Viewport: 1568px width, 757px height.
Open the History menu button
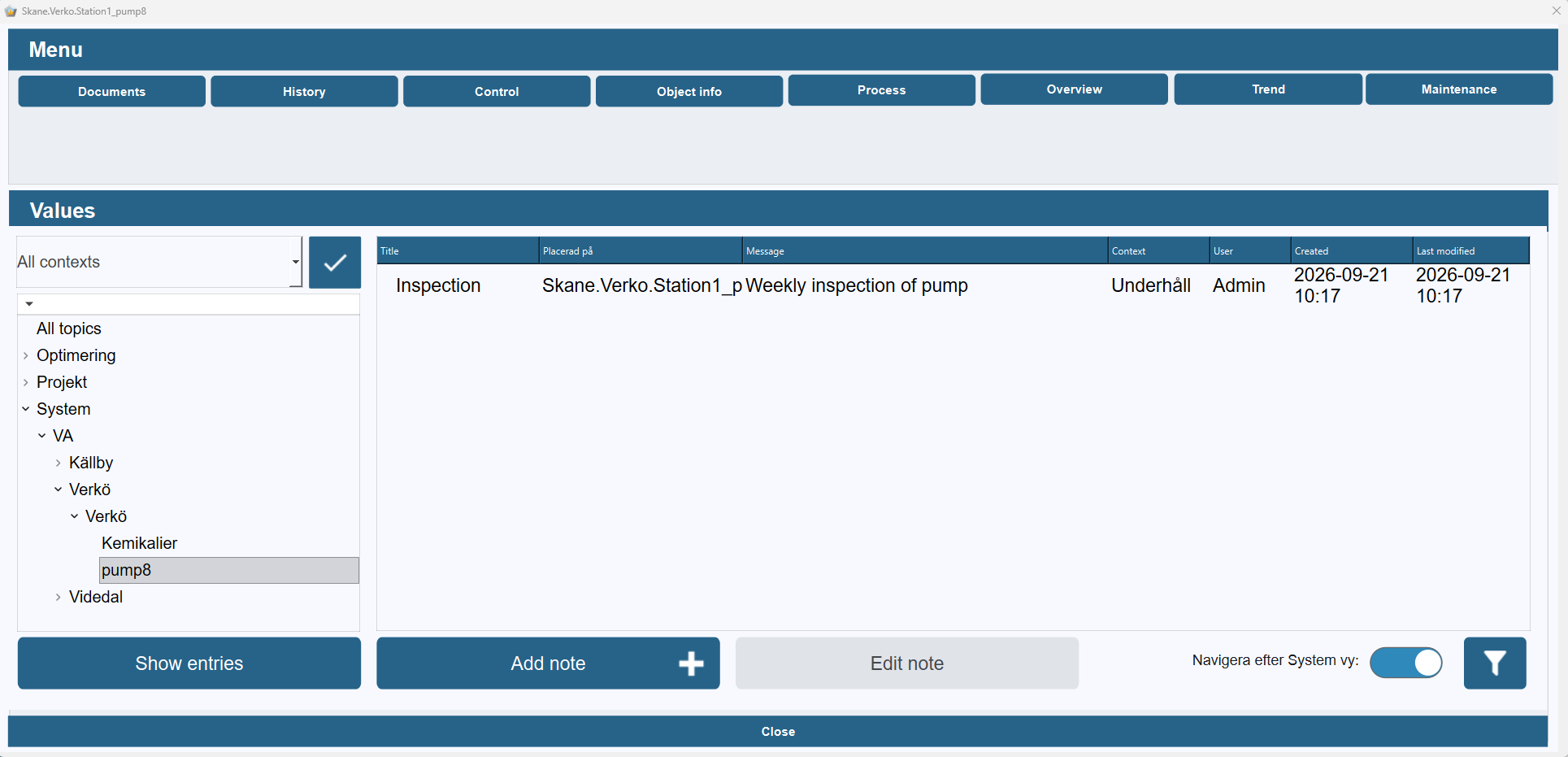(x=304, y=91)
